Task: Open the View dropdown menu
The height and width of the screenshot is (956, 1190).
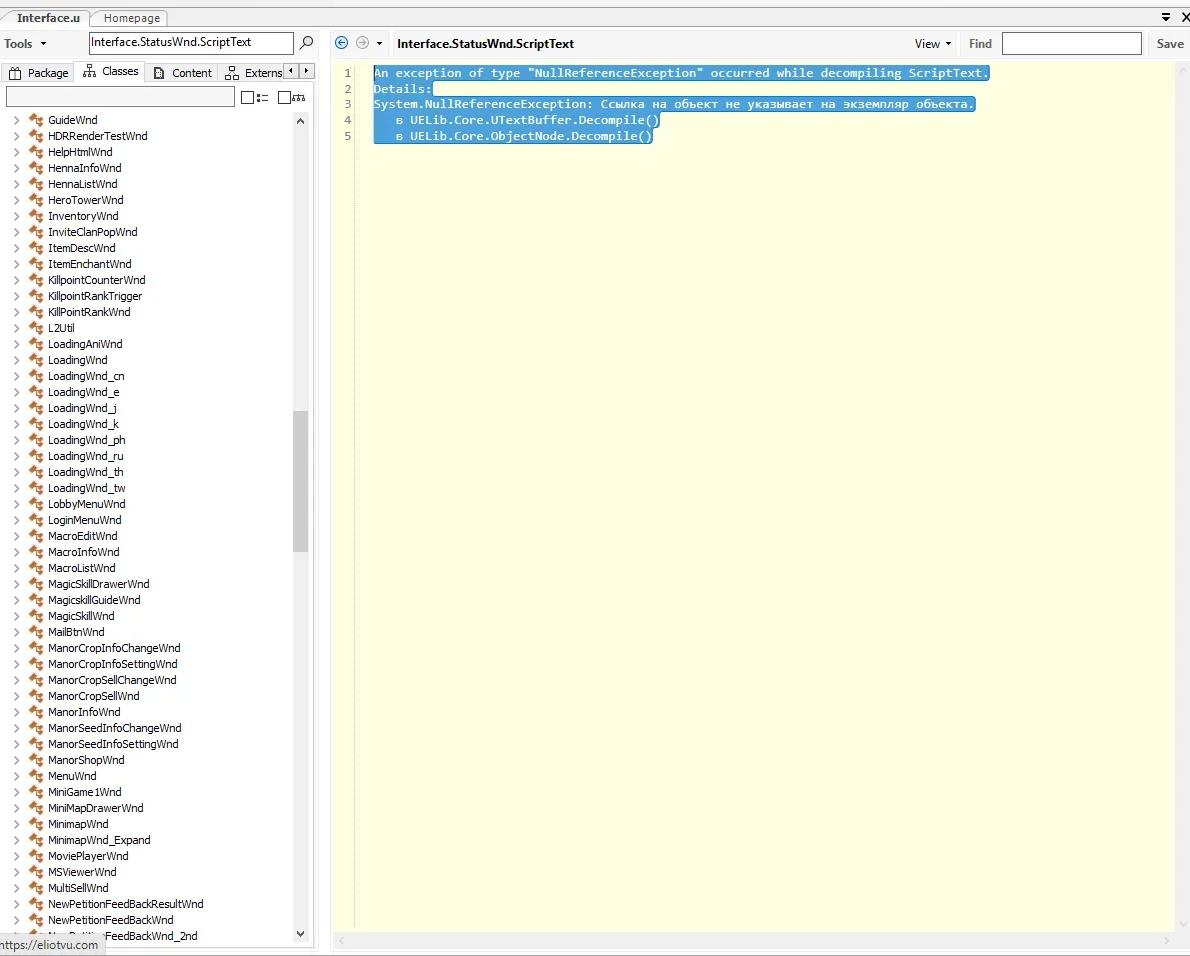Action: [x=933, y=44]
